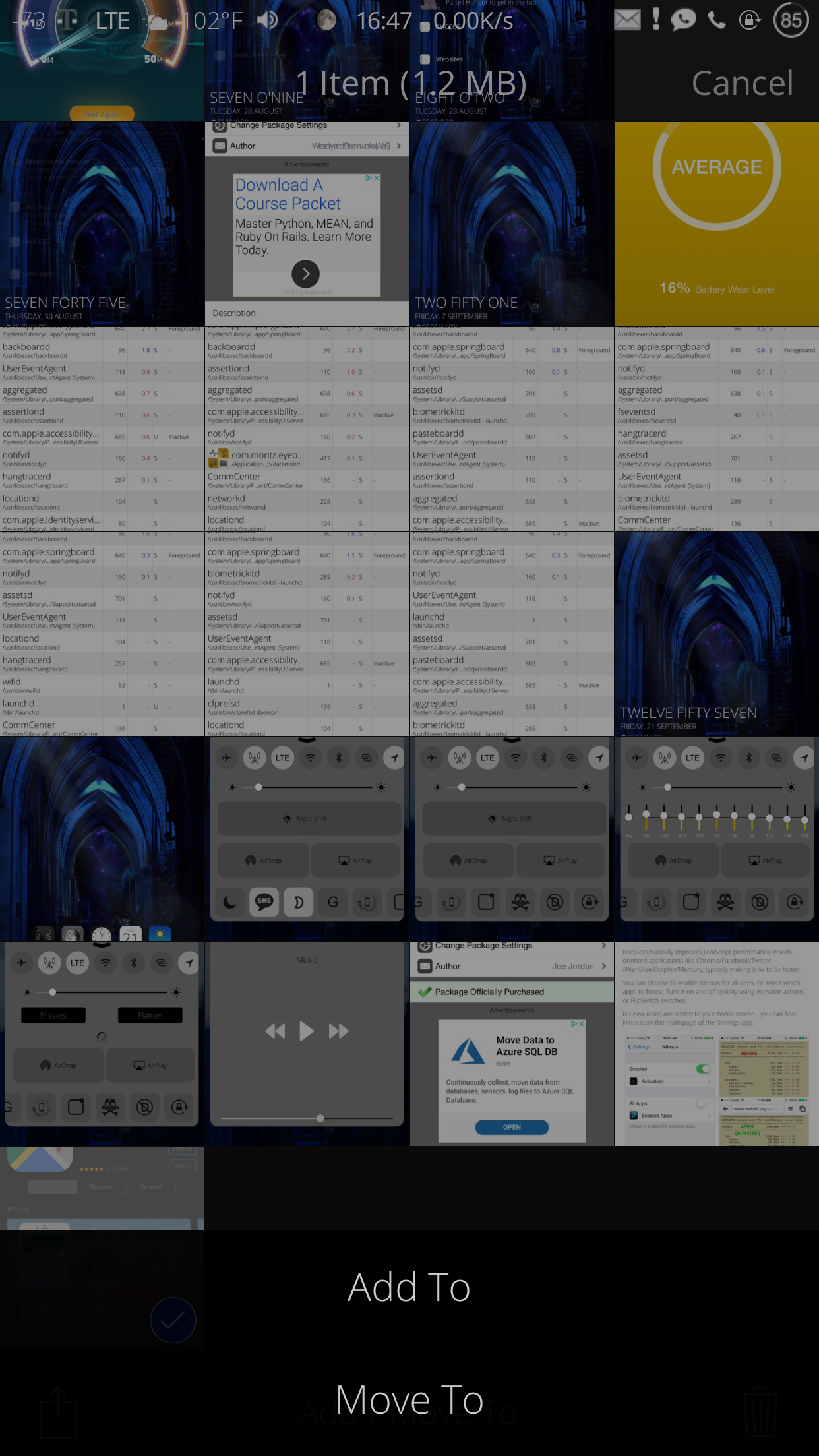Tap the WhatsApp notification icon in status bar
The image size is (819, 1456).
click(x=684, y=20)
